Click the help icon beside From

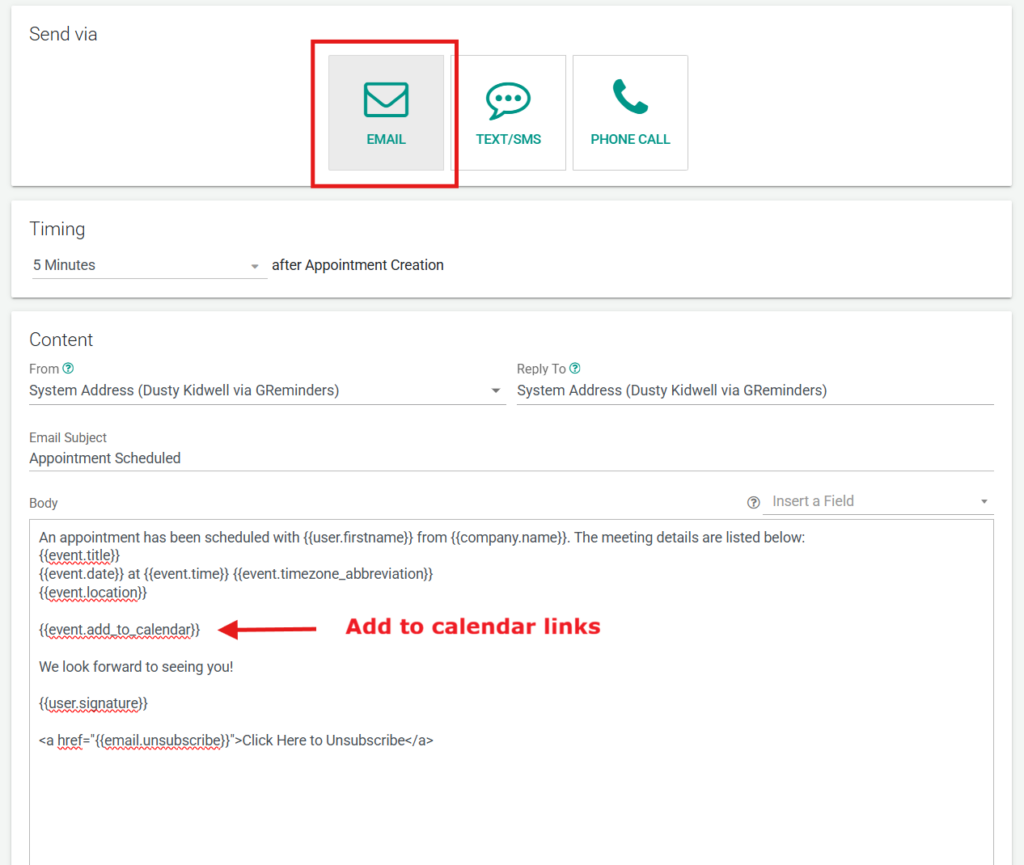point(68,369)
